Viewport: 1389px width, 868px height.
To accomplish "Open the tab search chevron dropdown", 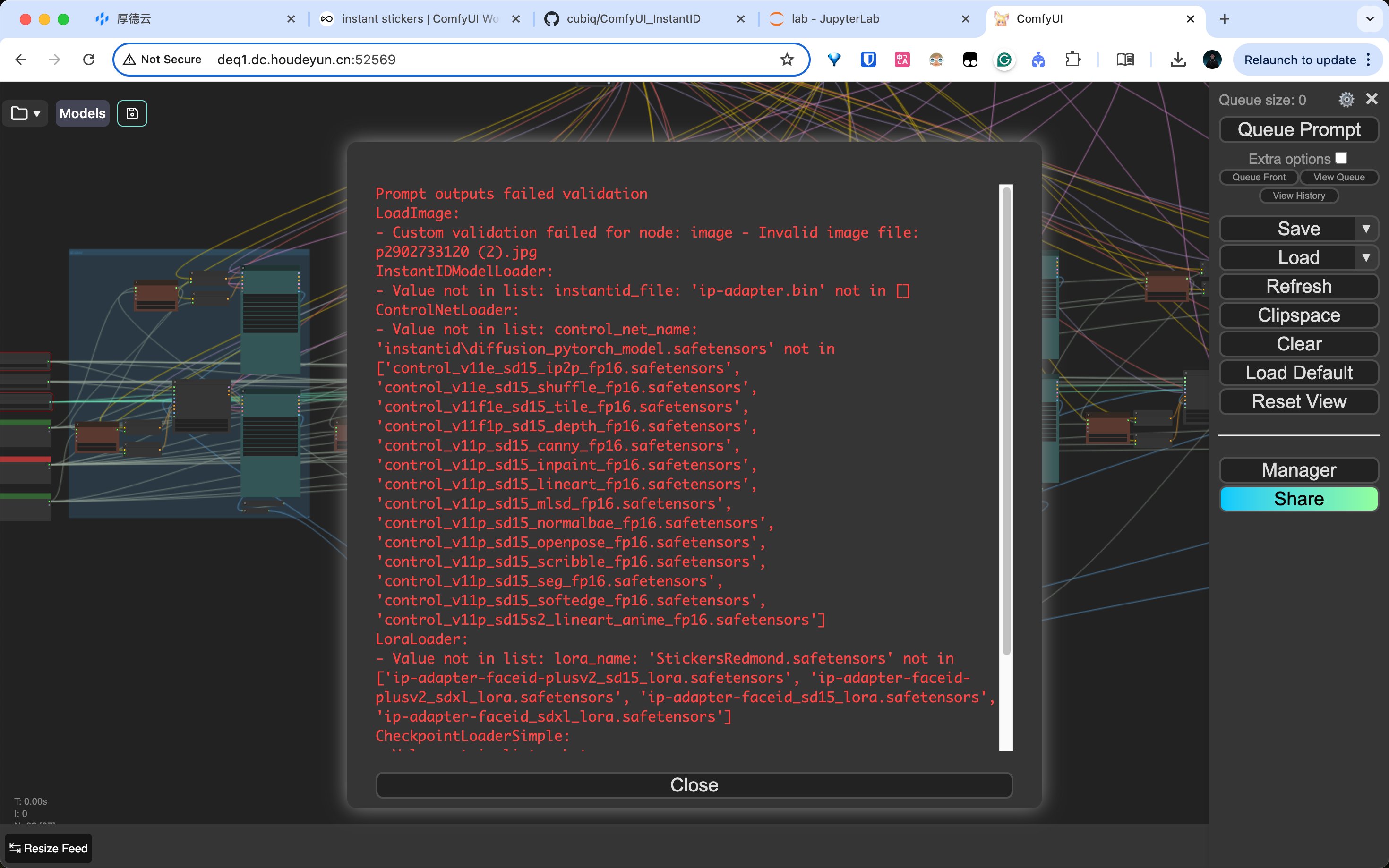I will (1370, 19).
